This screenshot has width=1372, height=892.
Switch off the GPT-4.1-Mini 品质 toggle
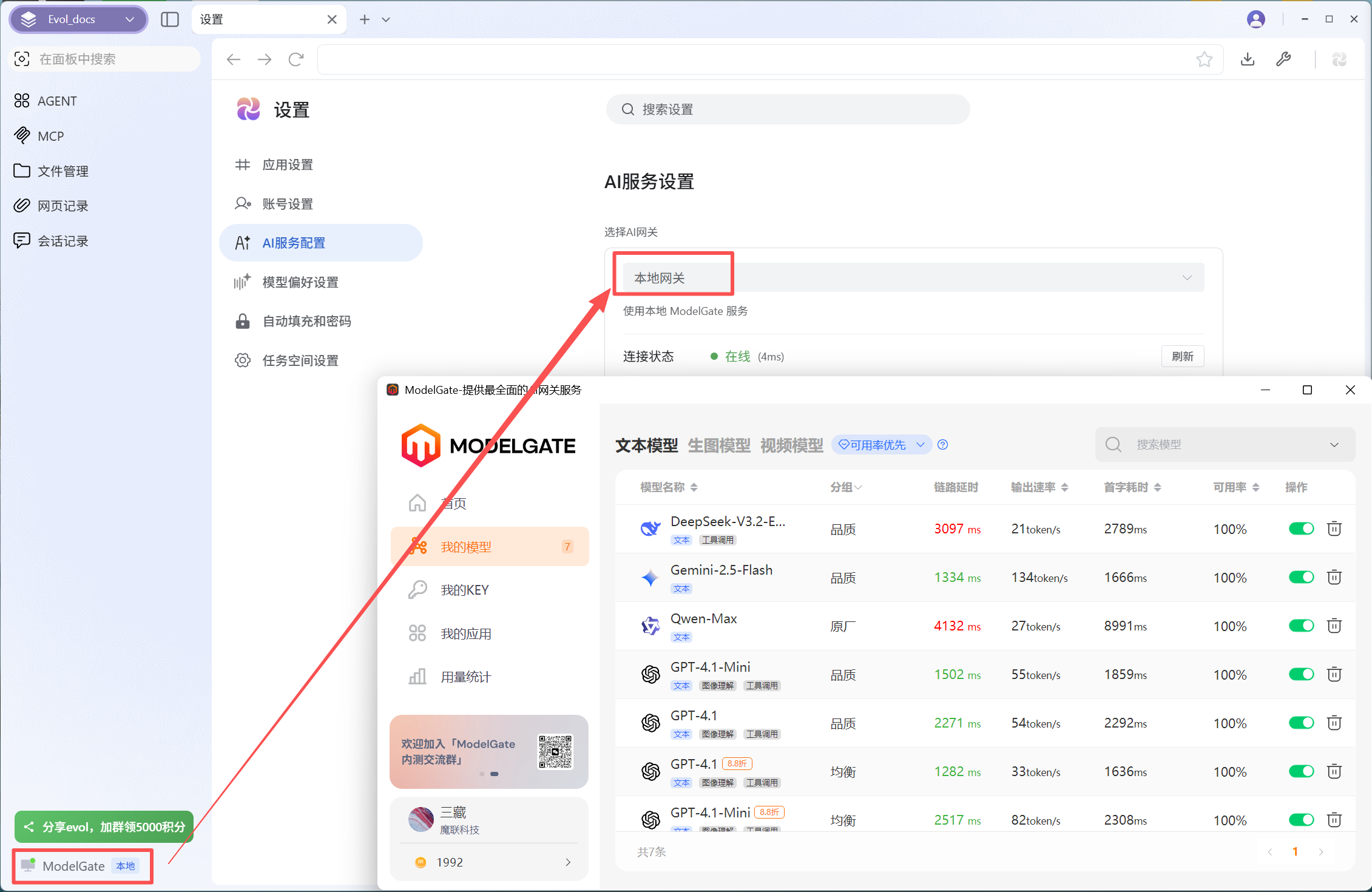point(1301,674)
